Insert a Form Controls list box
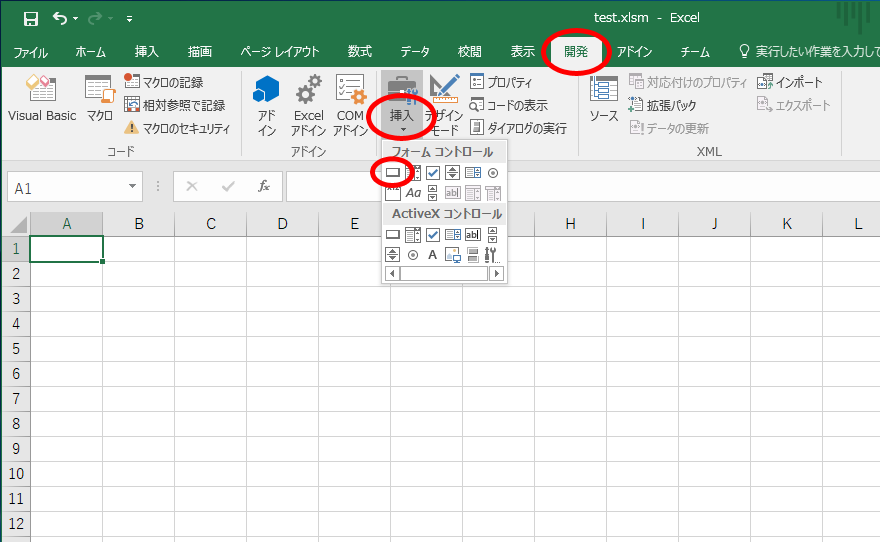880x542 pixels. (x=473, y=173)
